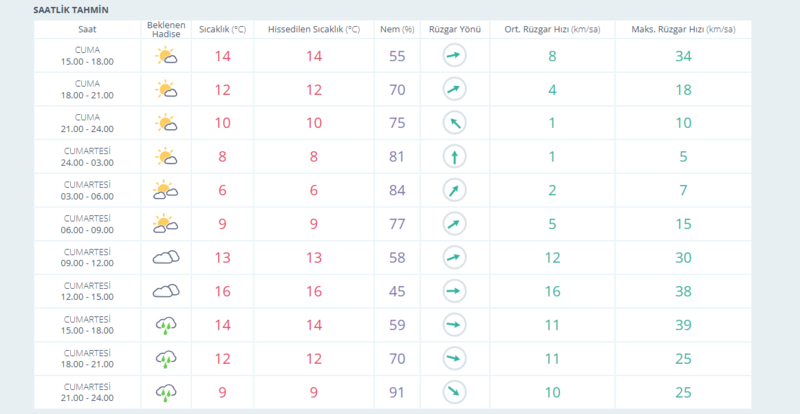The width and height of the screenshot is (800, 414).
Task: Click the wind arrow for Cumartesi 06.00 - 09.00
Action: click(x=455, y=224)
